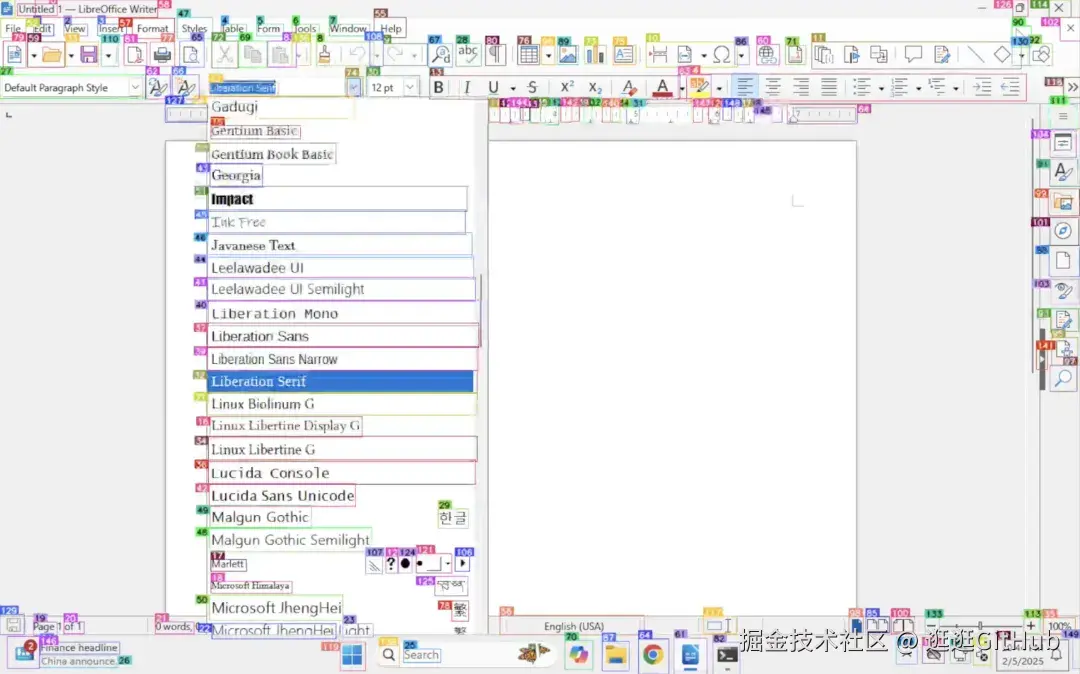Cut selection with the scissors icon
The width and height of the screenshot is (1080, 674).
224,54
